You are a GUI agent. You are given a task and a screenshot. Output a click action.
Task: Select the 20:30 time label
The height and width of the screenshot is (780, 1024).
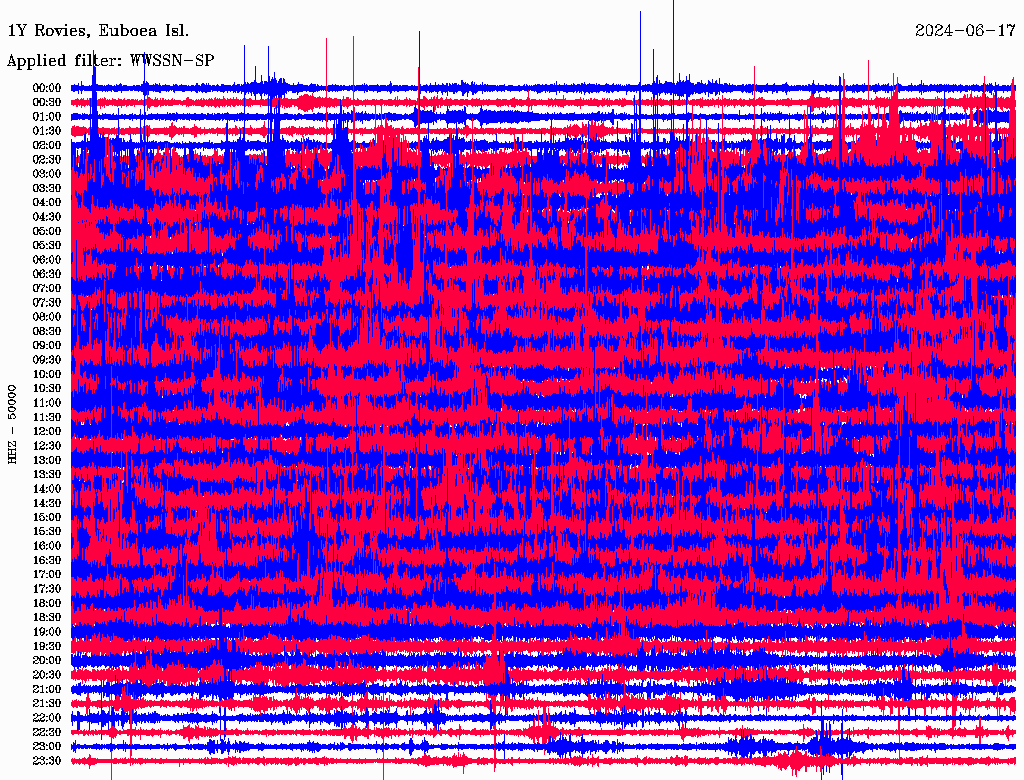point(47,675)
